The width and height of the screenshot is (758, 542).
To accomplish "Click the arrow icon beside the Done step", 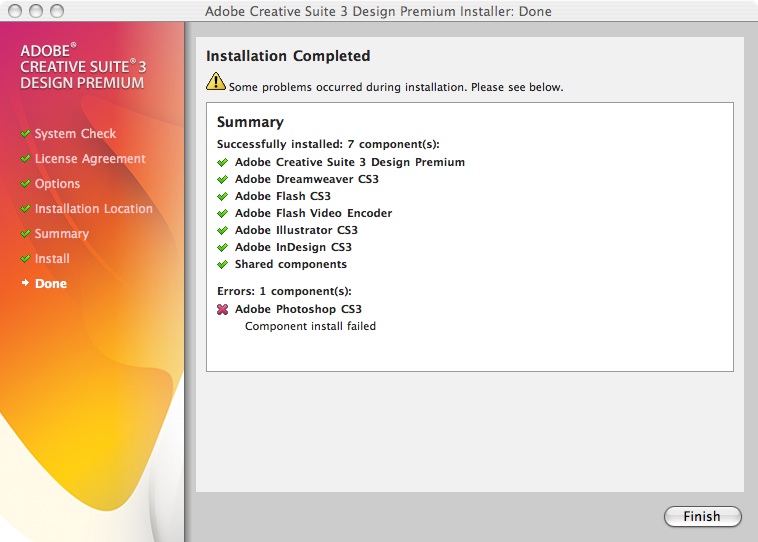I will point(25,283).
